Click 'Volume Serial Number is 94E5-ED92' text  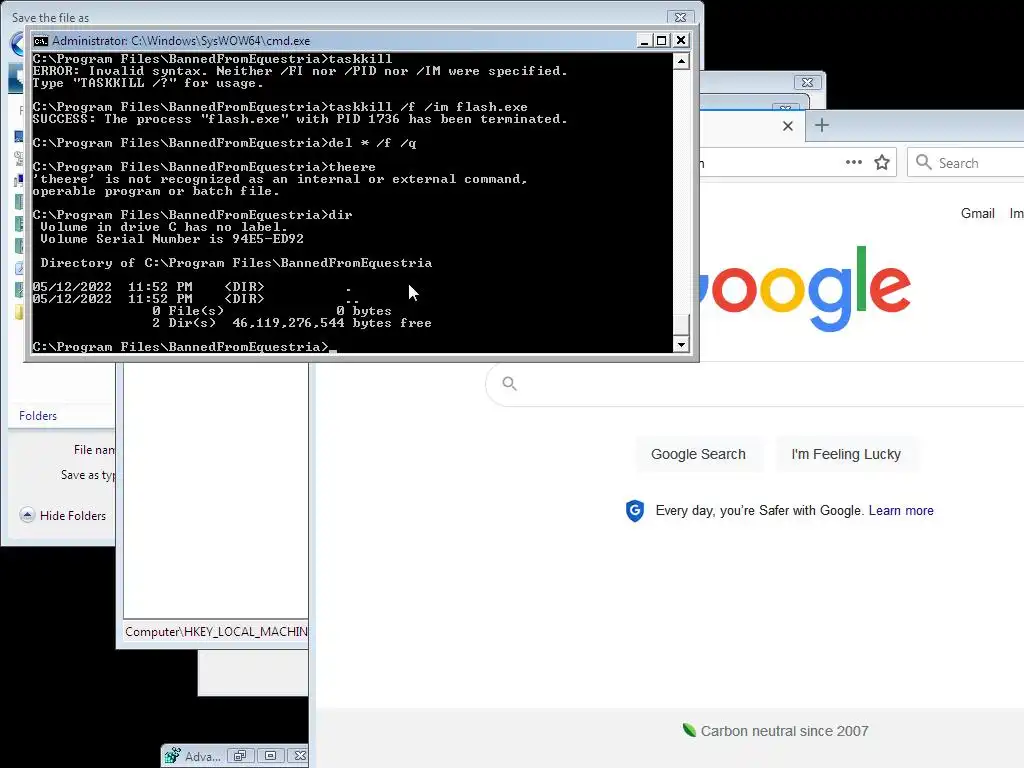click(172, 239)
